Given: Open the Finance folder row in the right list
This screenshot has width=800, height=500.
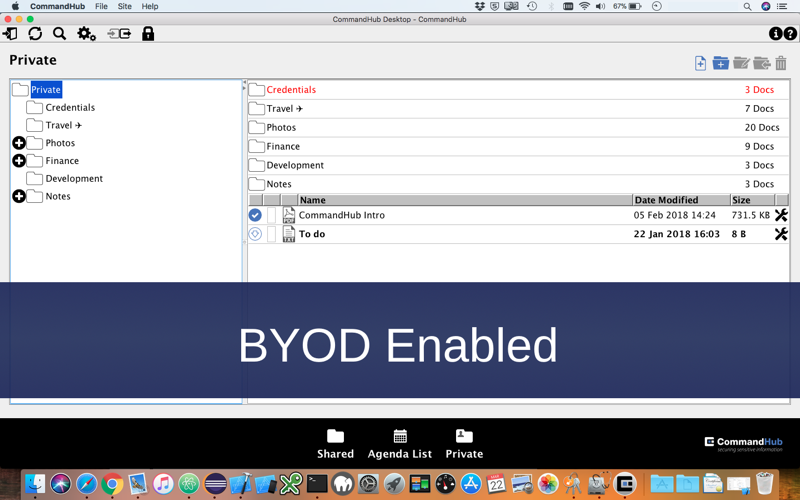Looking at the screenshot, I should coord(518,146).
